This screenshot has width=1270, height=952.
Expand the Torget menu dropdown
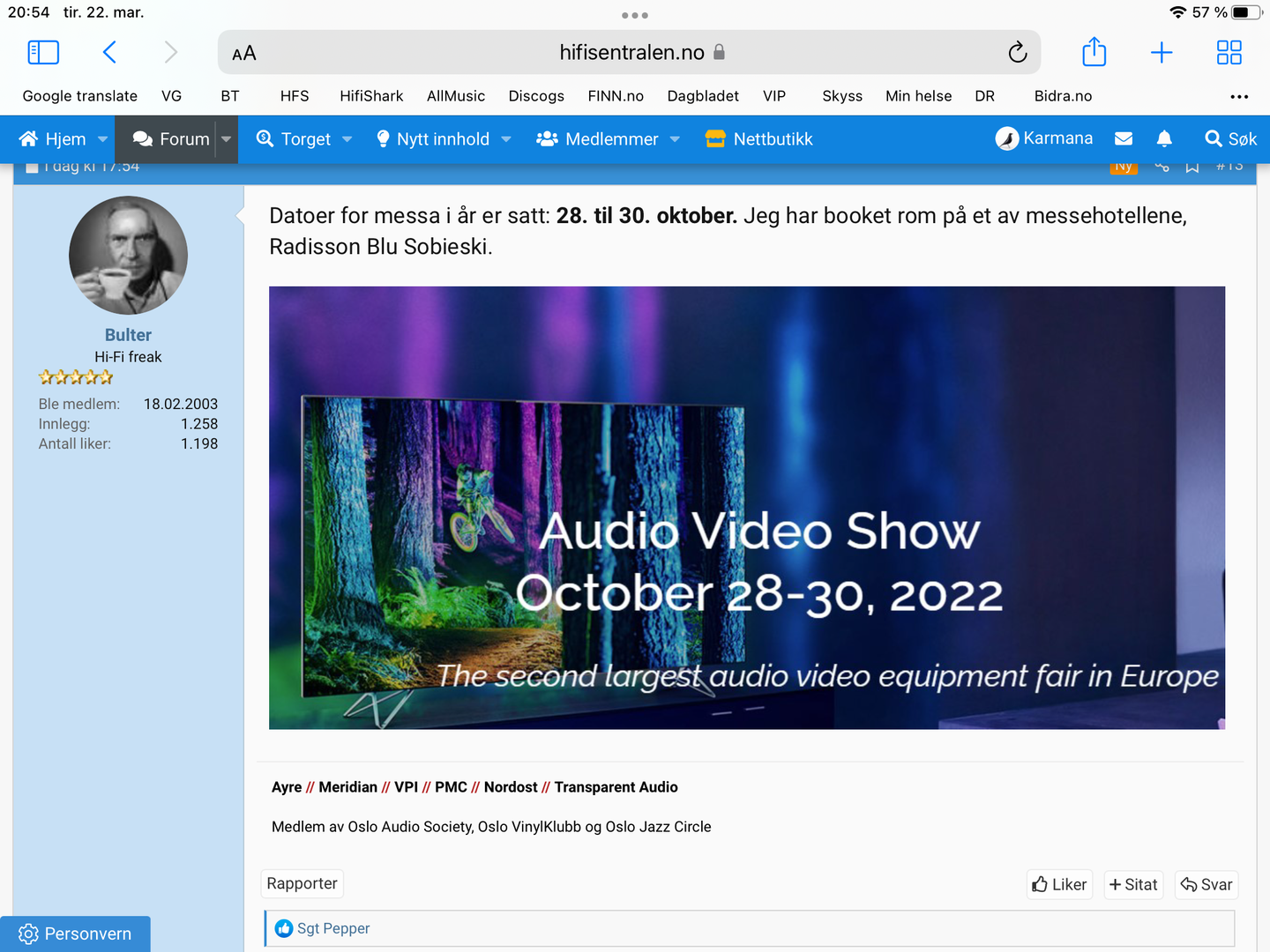347,139
